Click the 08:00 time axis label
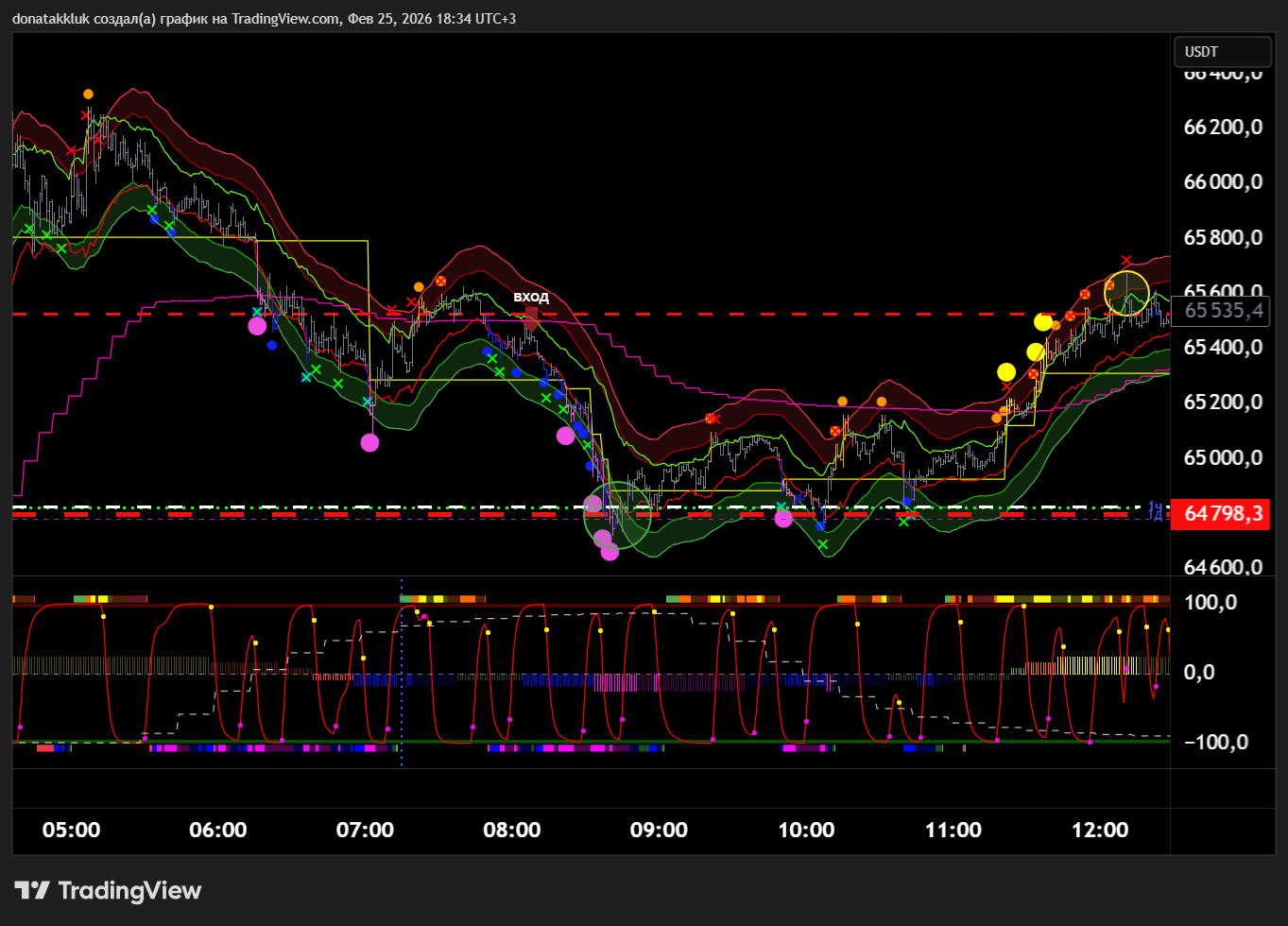Image resolution: width=1288 pixels, height=926 pixels. tap(511, 830)
